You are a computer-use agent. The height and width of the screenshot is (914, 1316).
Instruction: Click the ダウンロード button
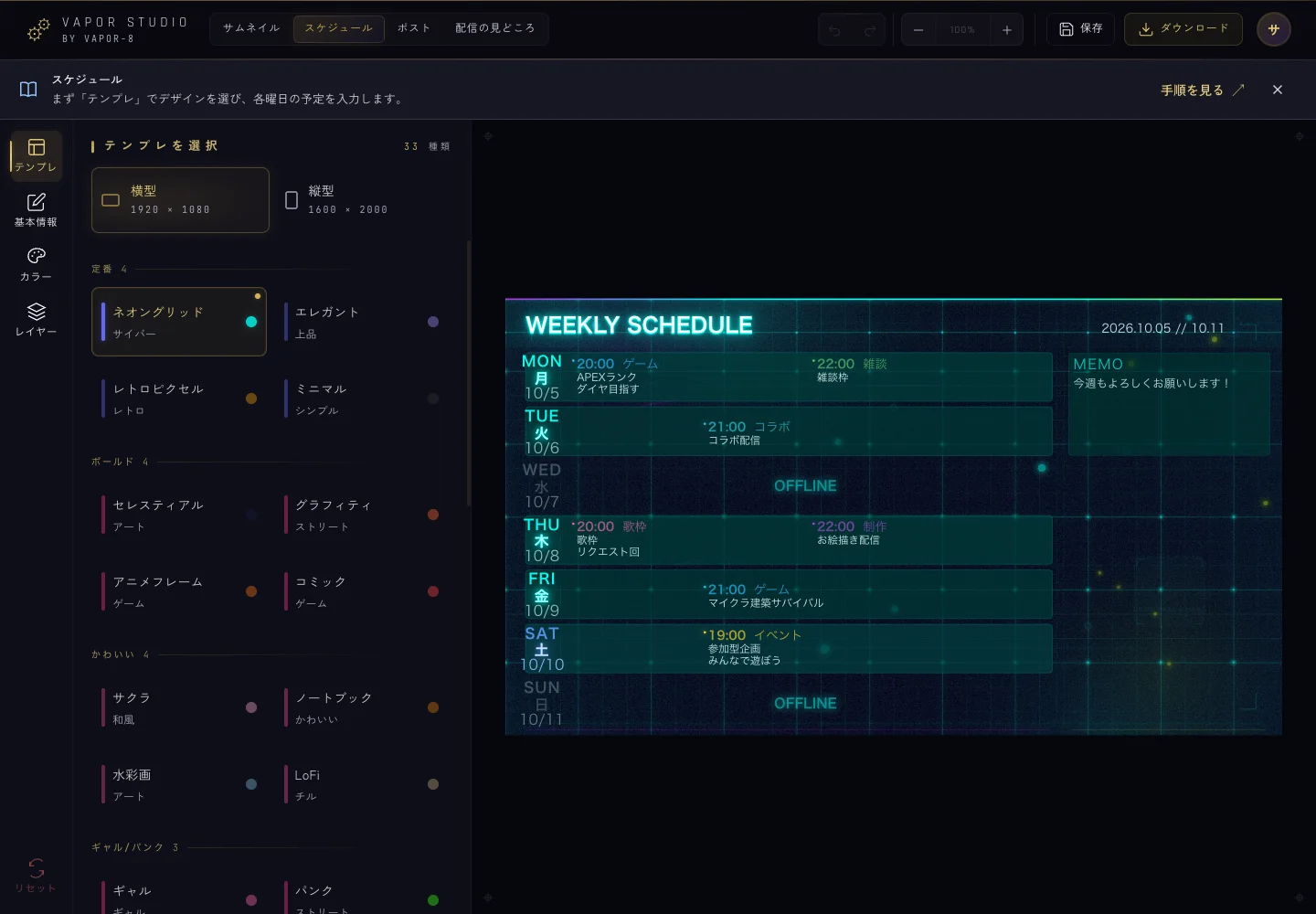pos(1183,29)
